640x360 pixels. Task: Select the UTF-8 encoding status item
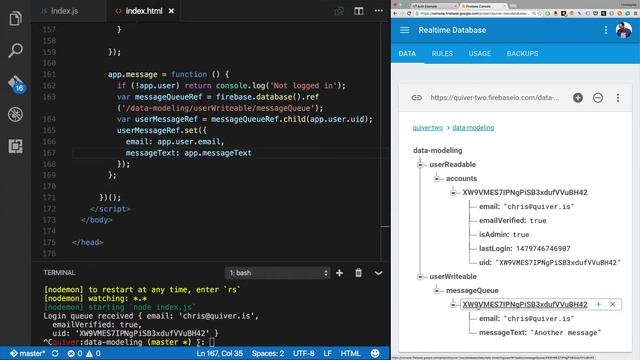(x=304, y=353)
